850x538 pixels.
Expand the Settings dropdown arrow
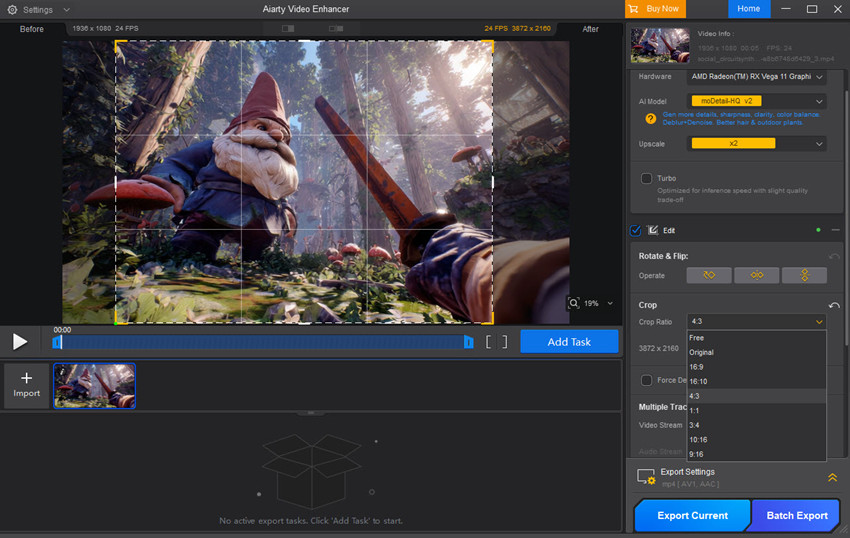coord(66,10)
